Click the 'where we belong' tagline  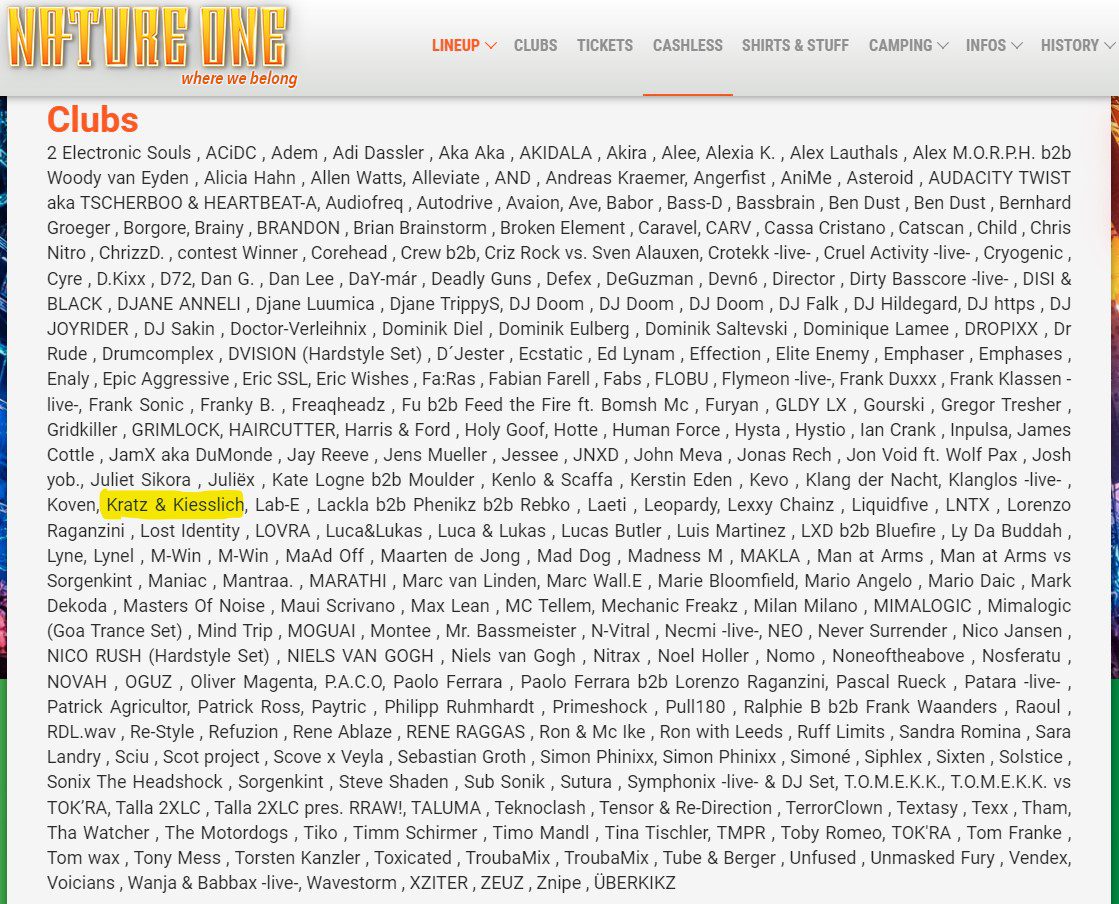239,78
